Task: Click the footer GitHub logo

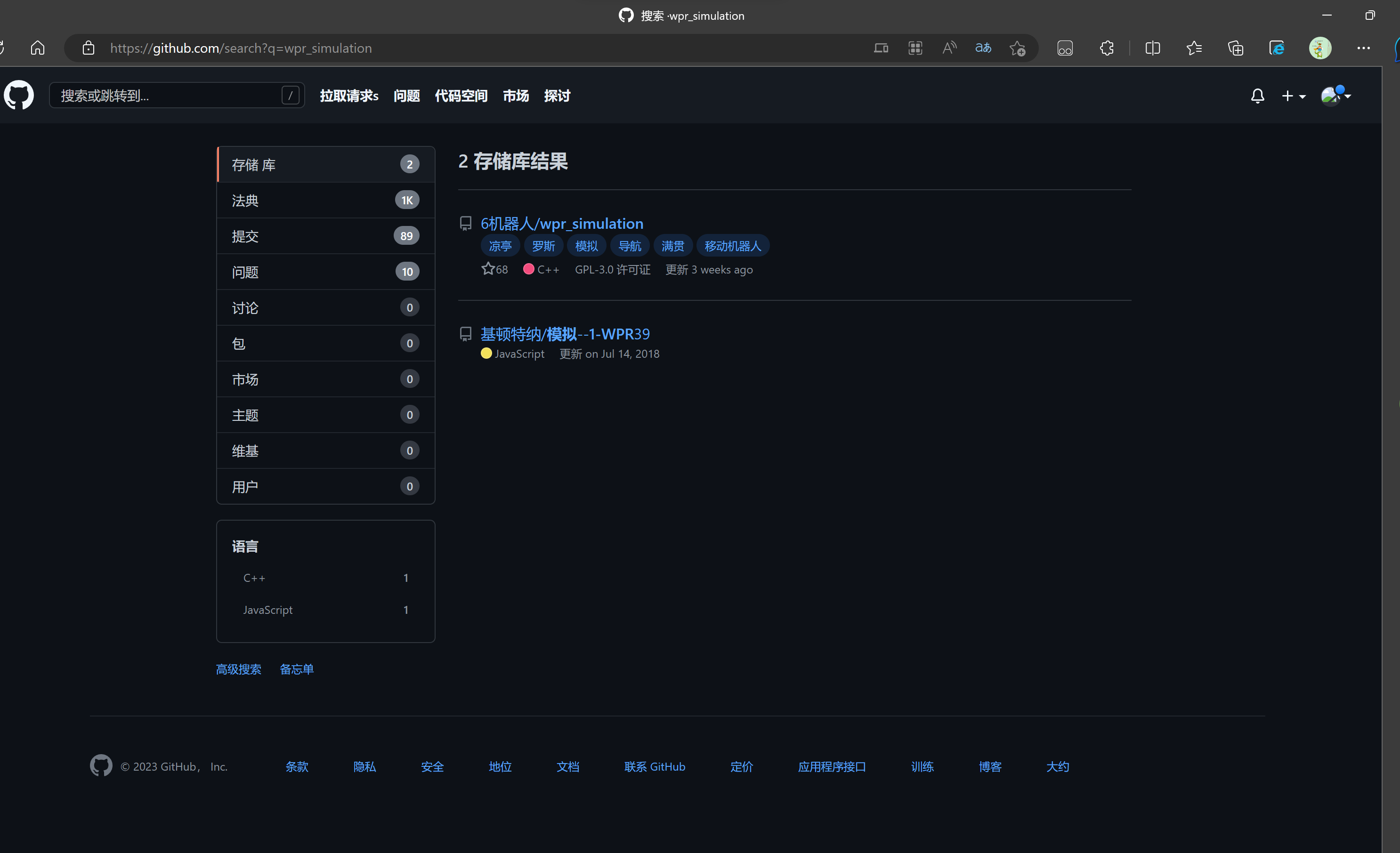Action: pos(101,765)
